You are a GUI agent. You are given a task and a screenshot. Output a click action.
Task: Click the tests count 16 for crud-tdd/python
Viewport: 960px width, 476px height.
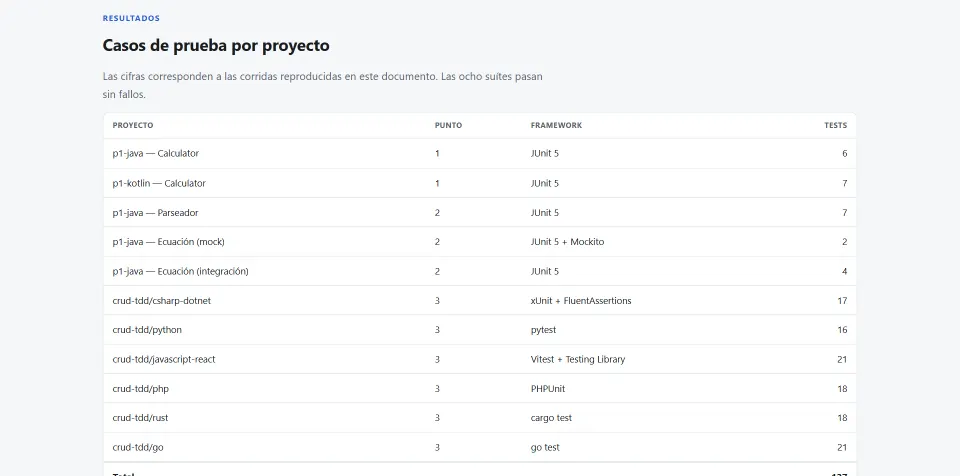click(842, 330)
